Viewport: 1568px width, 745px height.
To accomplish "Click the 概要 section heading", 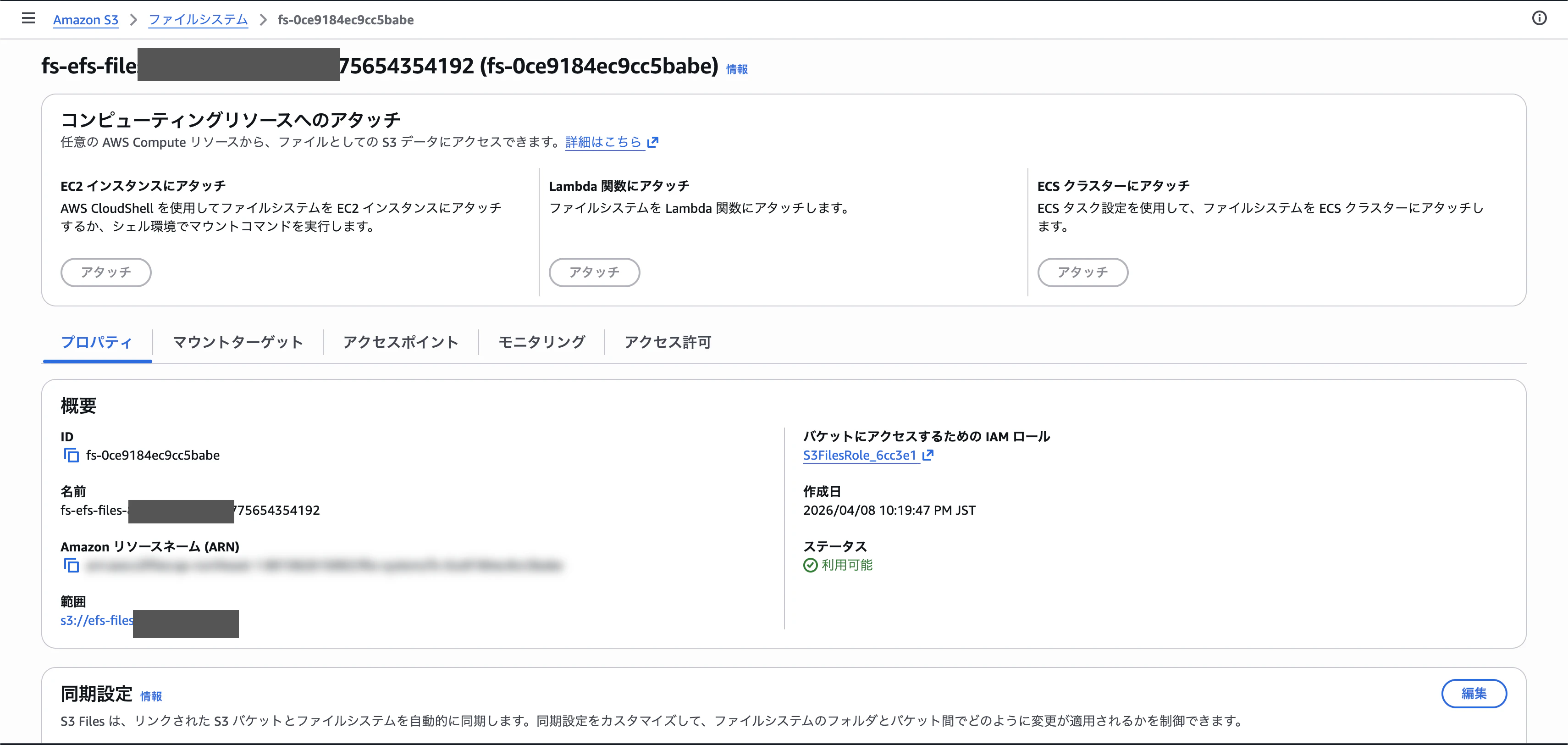I will [x=78, y=406].
